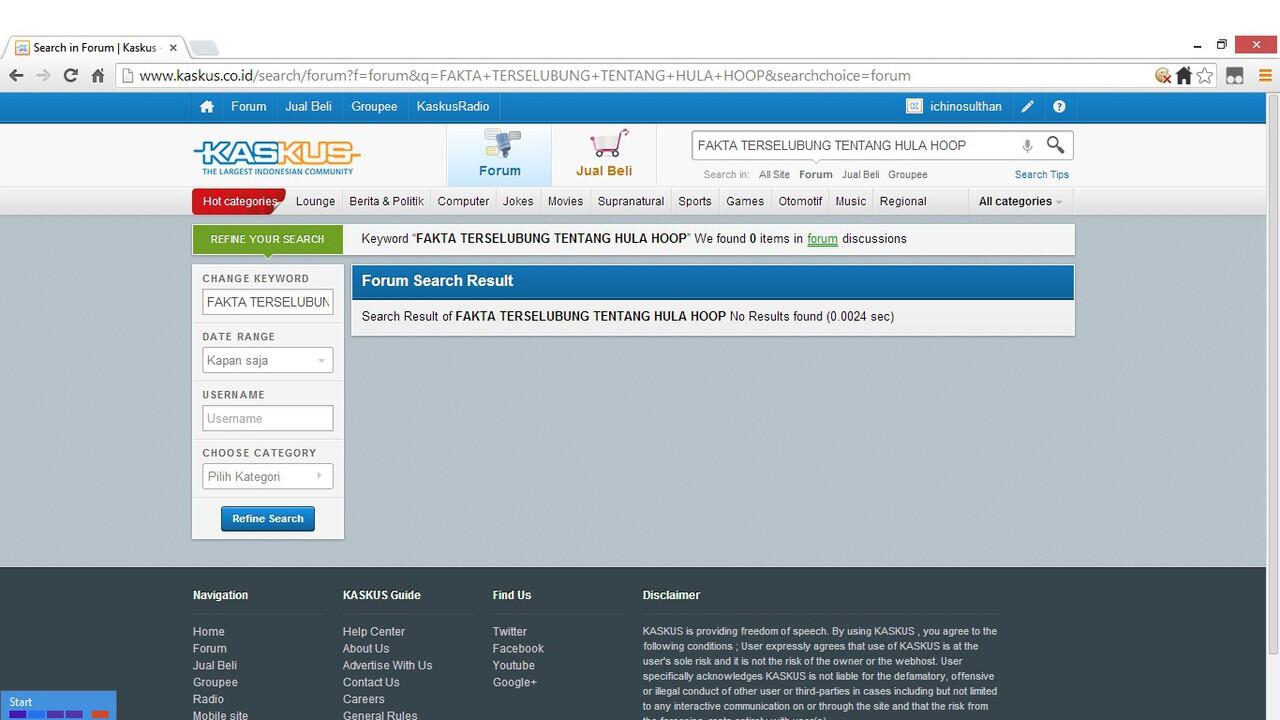Go to Kaskus home via house icon
The image size is (1280, 720).
click(x=207, y=106)
